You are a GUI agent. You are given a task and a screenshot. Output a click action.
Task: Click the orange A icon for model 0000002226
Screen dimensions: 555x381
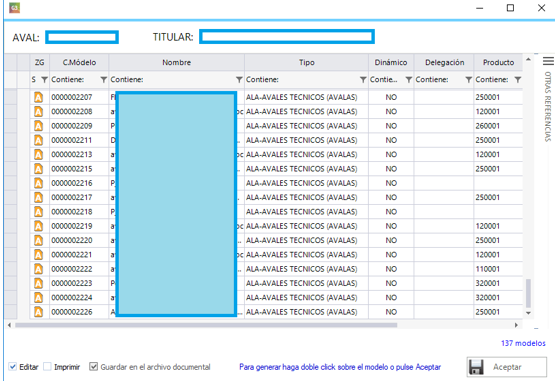(38, 312)
